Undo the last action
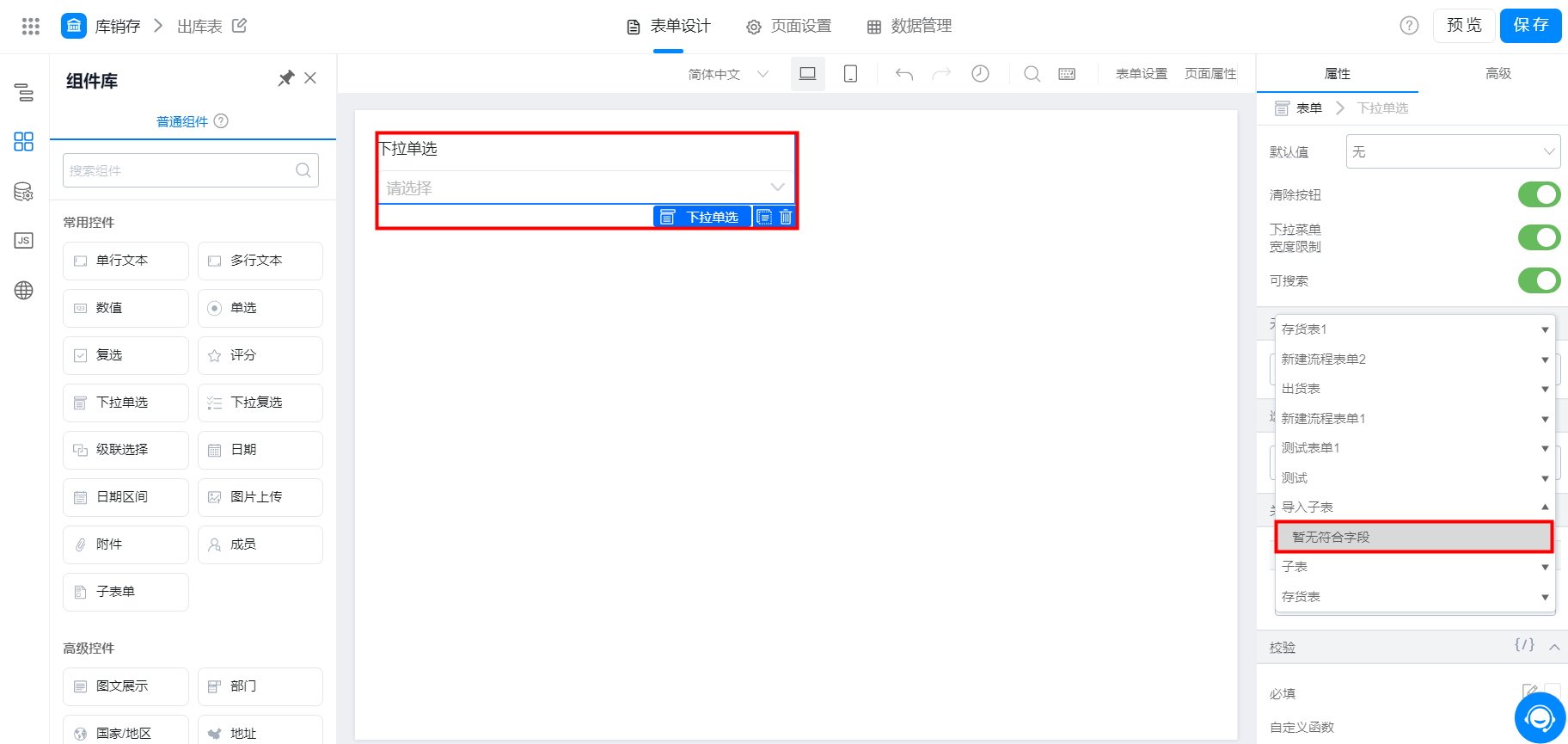The image size is (1568, 744). tap(904, 74)
